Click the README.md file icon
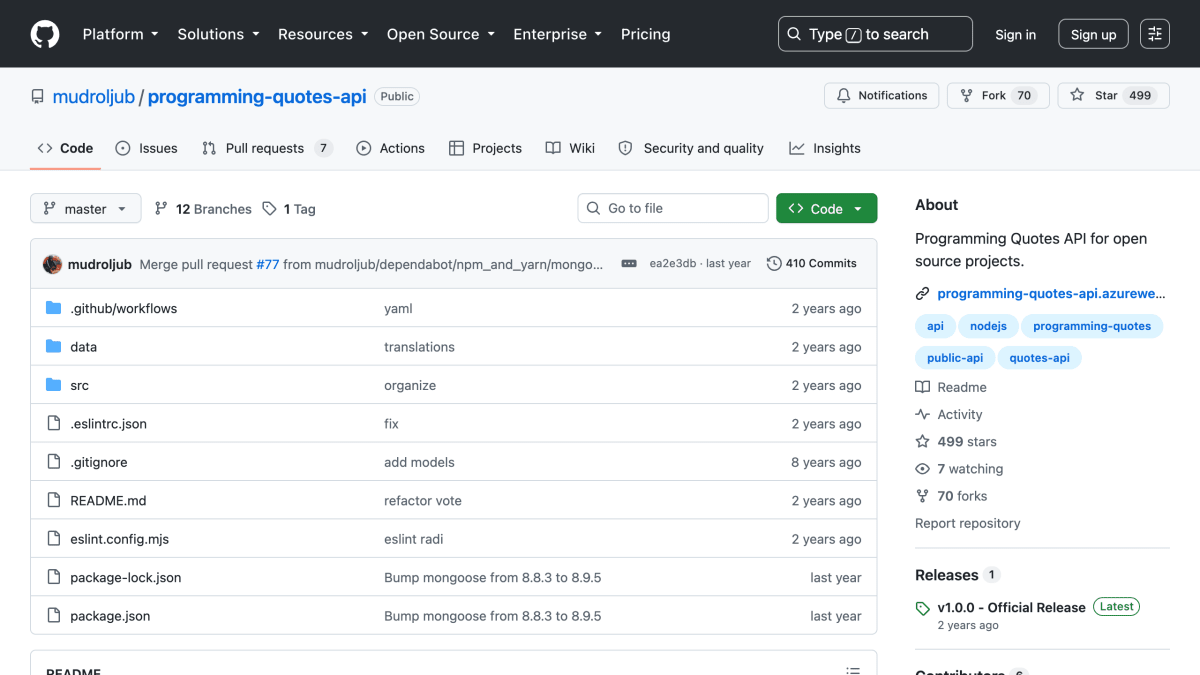The height and width of the screenshot is (675, 1200). 54,501
